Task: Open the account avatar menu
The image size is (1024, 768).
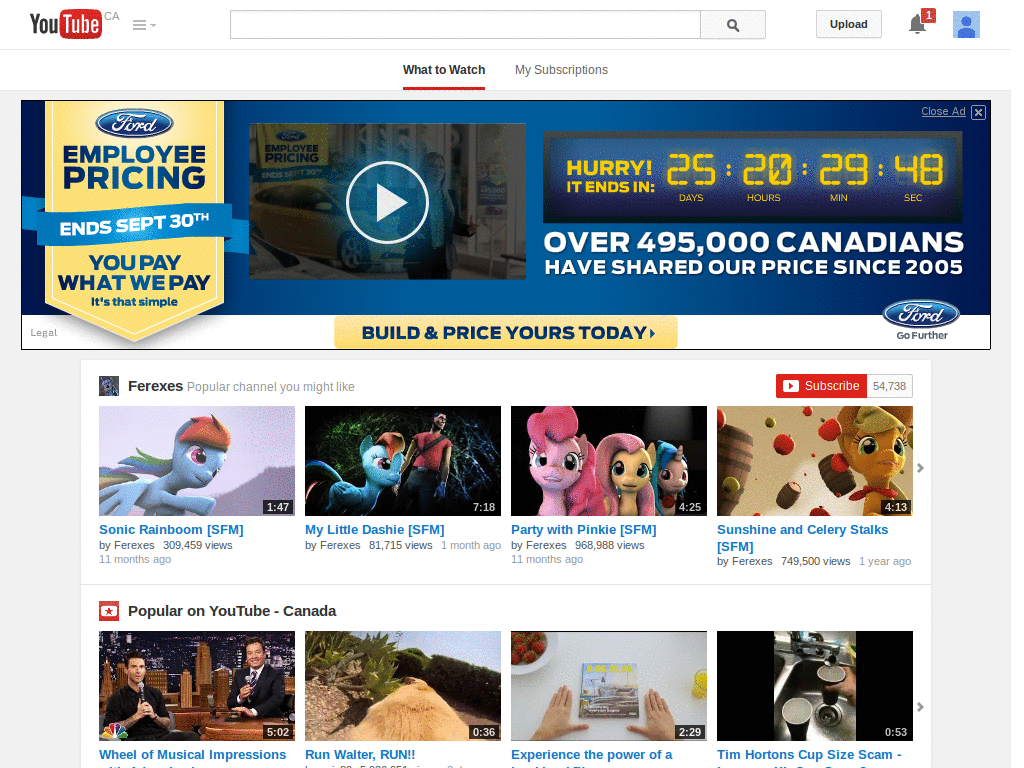Action: (966, 25)
